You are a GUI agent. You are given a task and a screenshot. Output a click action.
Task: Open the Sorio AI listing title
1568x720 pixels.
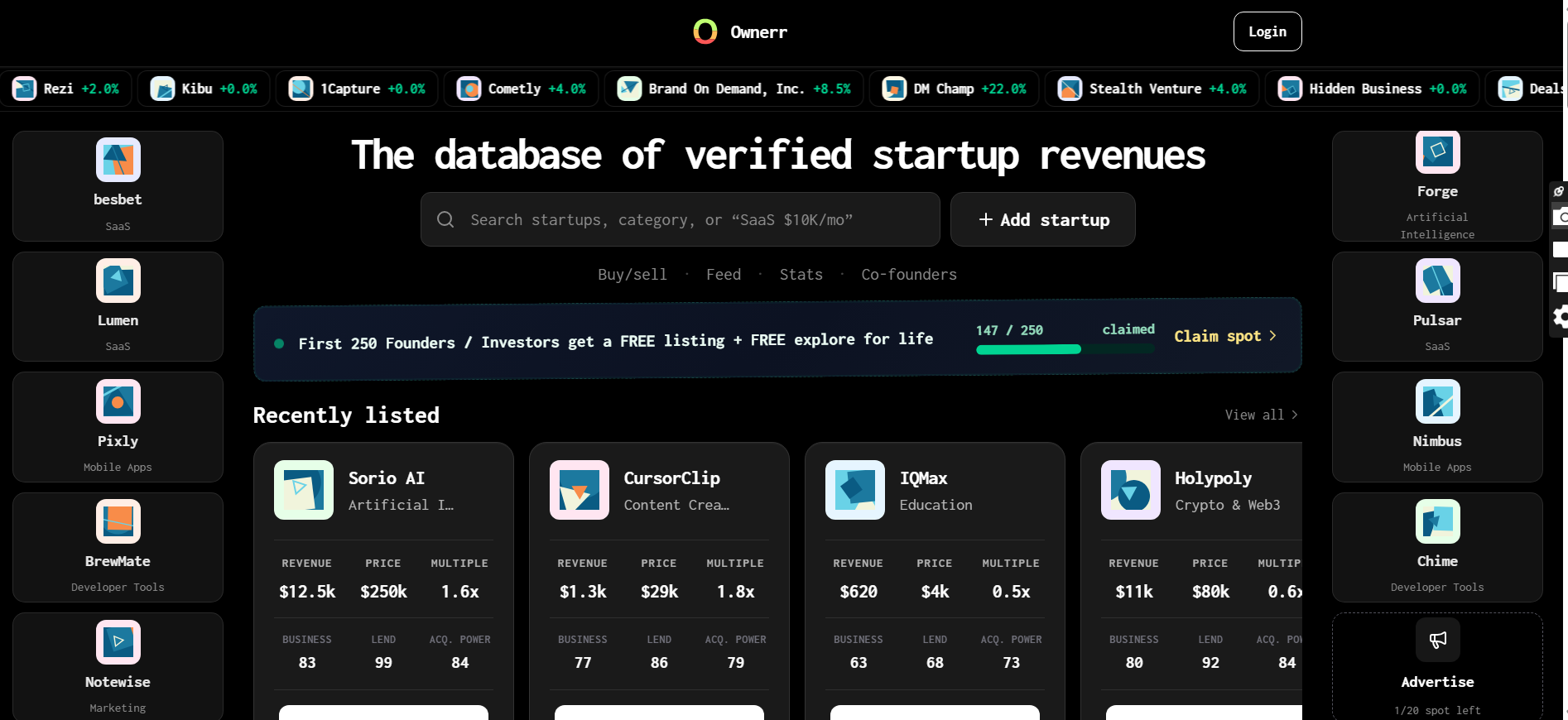[x=387, y=478]
